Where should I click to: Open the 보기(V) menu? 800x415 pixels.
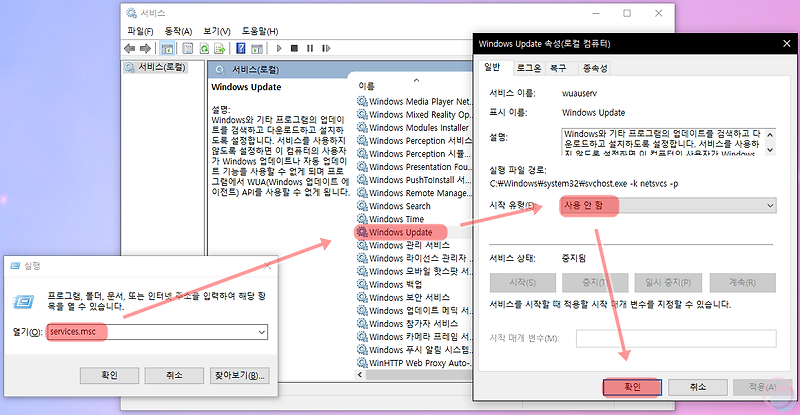pyautogui.click(x=217, y=32)
